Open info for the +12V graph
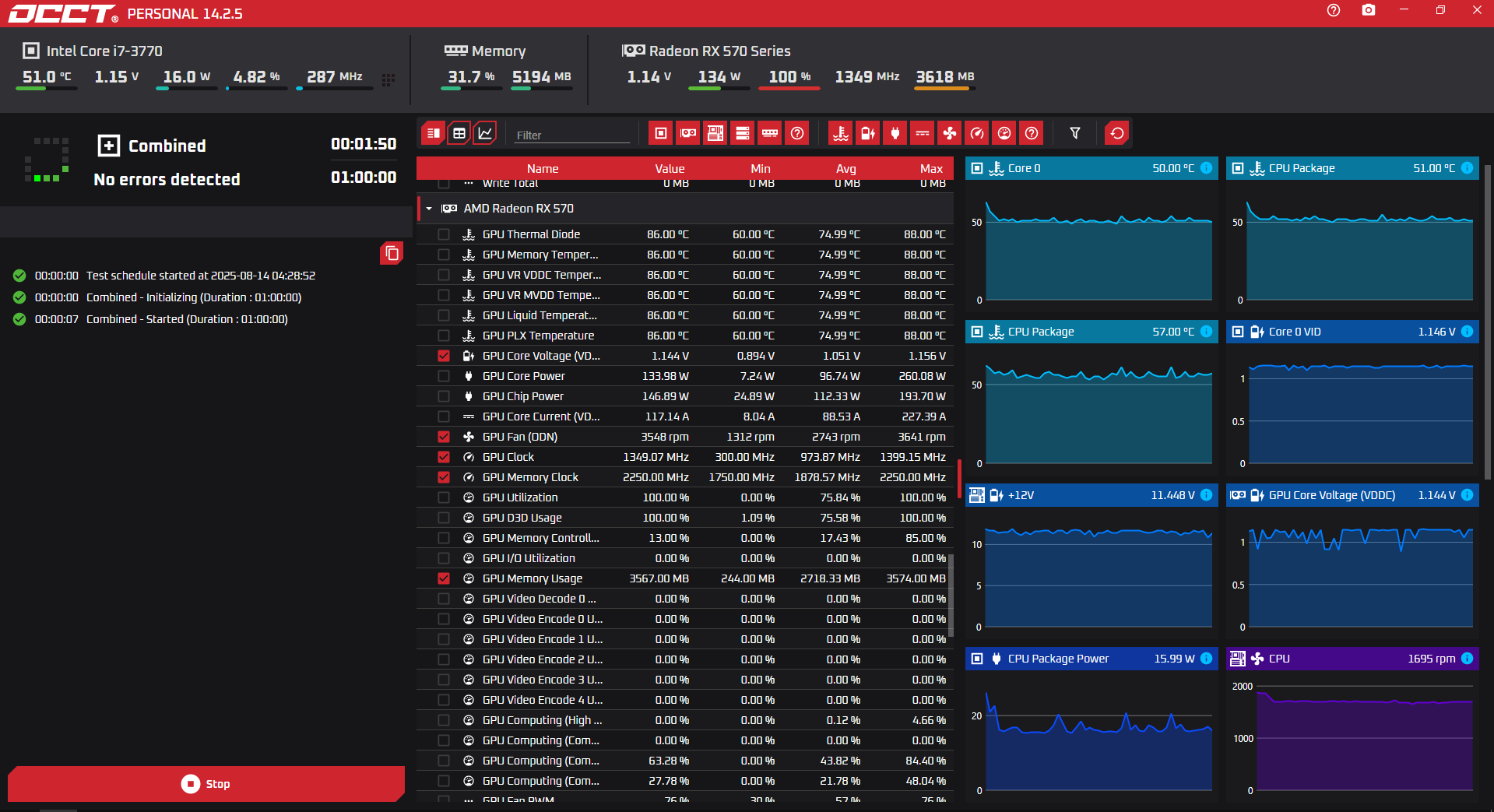The image size is (1494, 812). click(1206, 495)
